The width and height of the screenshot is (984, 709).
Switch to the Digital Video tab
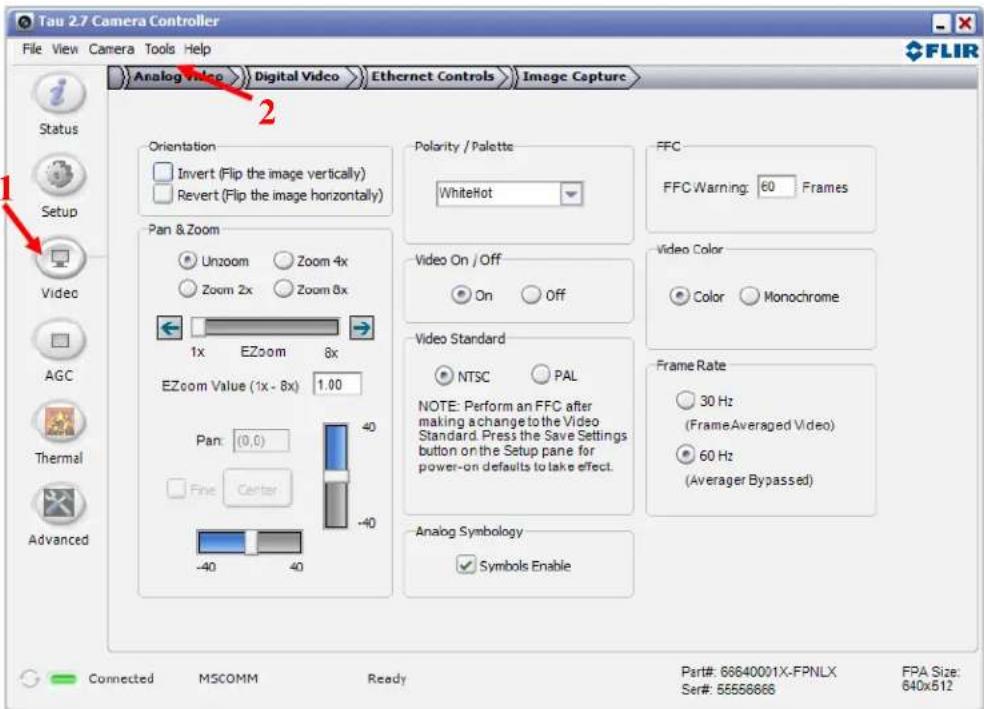(x=297, y=77)
